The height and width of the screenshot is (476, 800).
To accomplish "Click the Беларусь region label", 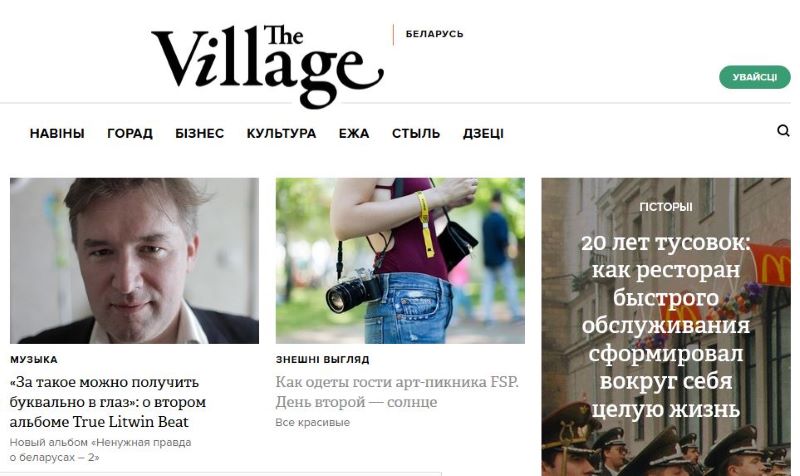I will point(435,34).
